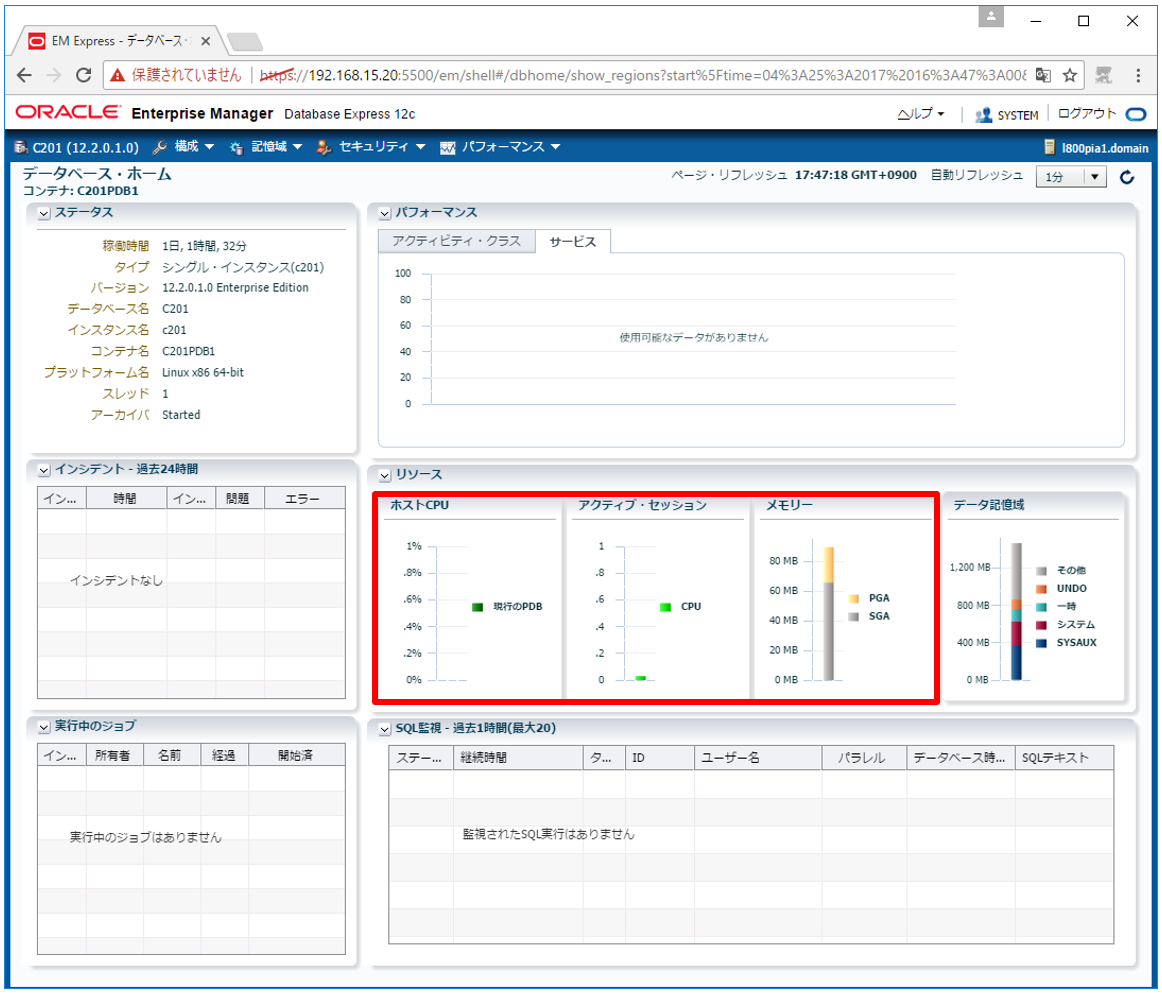Open a new browser tab
This screenshot has height=996, width=1162.
[245, 42]
